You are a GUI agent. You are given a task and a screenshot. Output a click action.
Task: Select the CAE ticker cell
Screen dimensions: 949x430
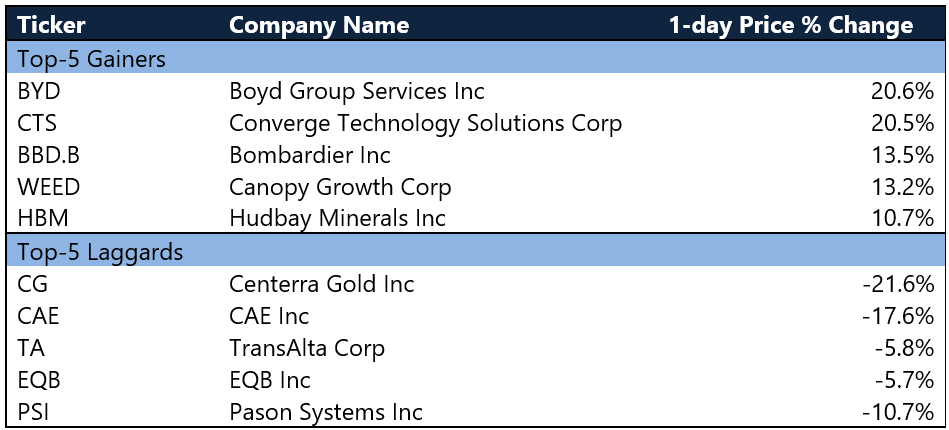pyautogui.click(x=38, y=316)
